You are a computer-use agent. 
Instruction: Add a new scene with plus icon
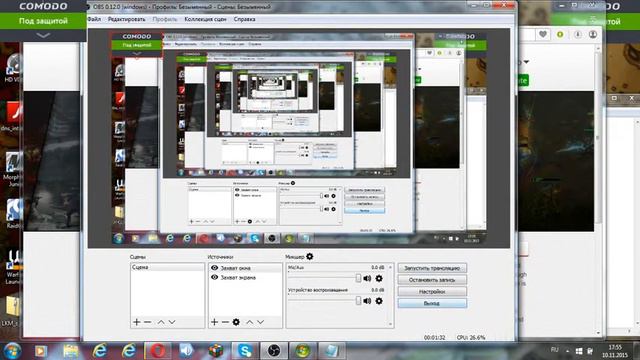pyautogui.click(x=136, y=322)
